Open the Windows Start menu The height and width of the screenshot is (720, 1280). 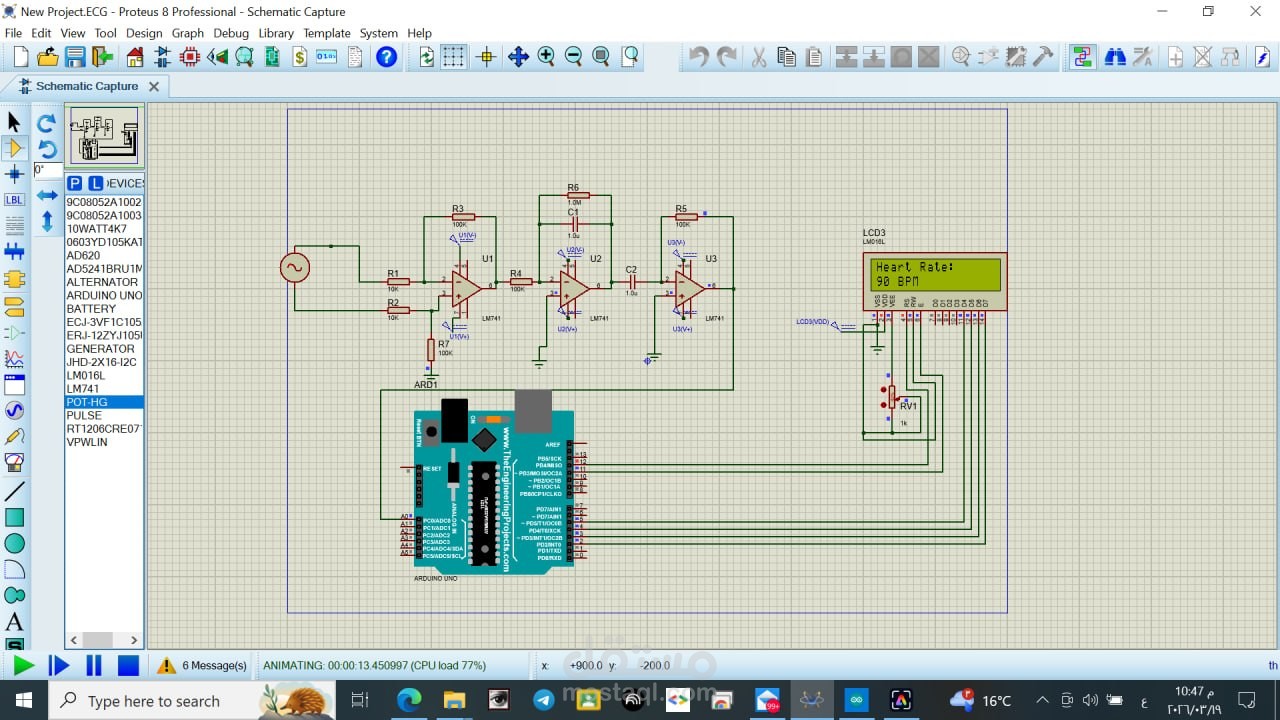[23, 700]
